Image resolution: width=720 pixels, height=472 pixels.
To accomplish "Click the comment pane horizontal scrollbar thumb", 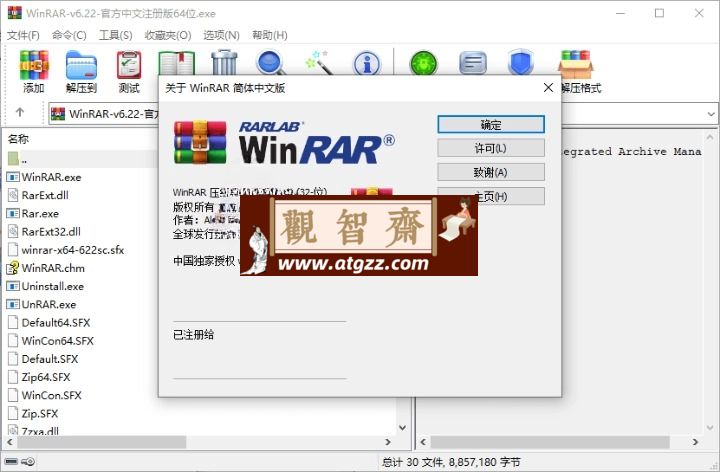I will point(550,442).
